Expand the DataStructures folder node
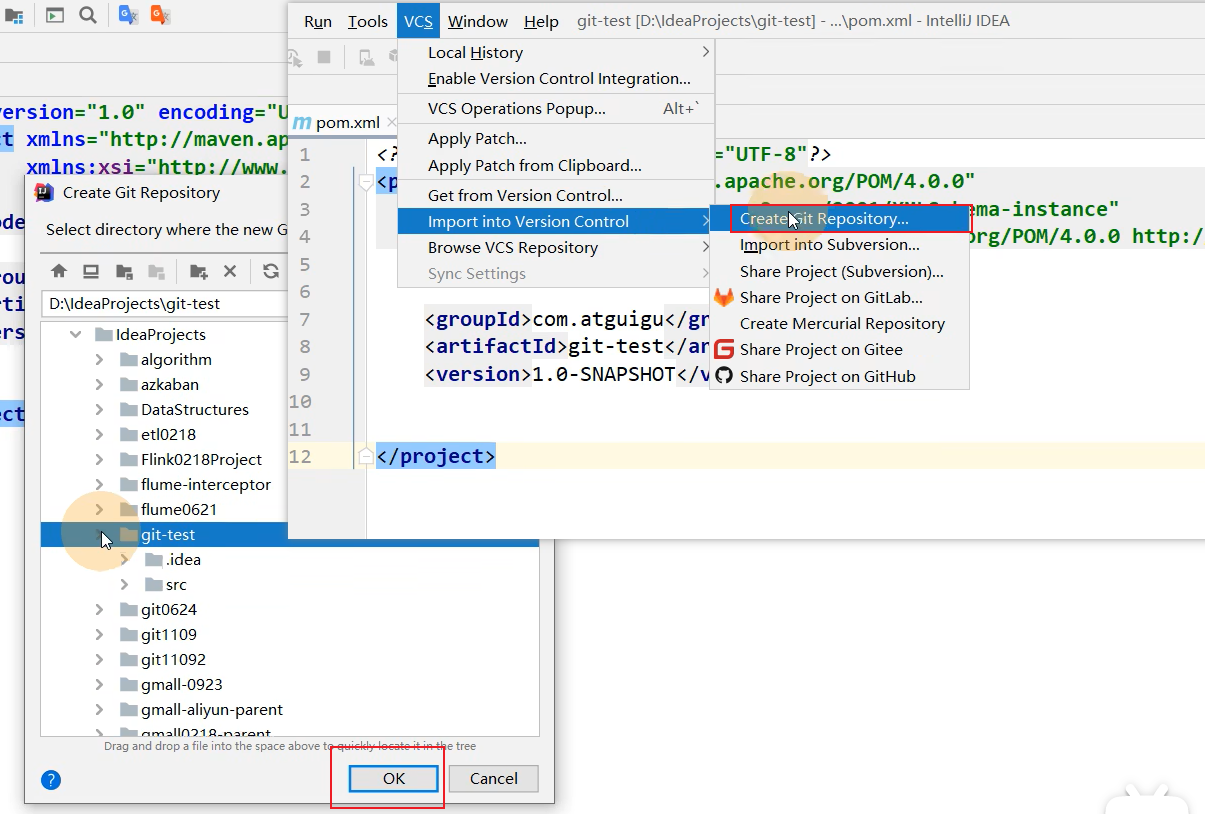The image size is (1205, 814). 99,410
